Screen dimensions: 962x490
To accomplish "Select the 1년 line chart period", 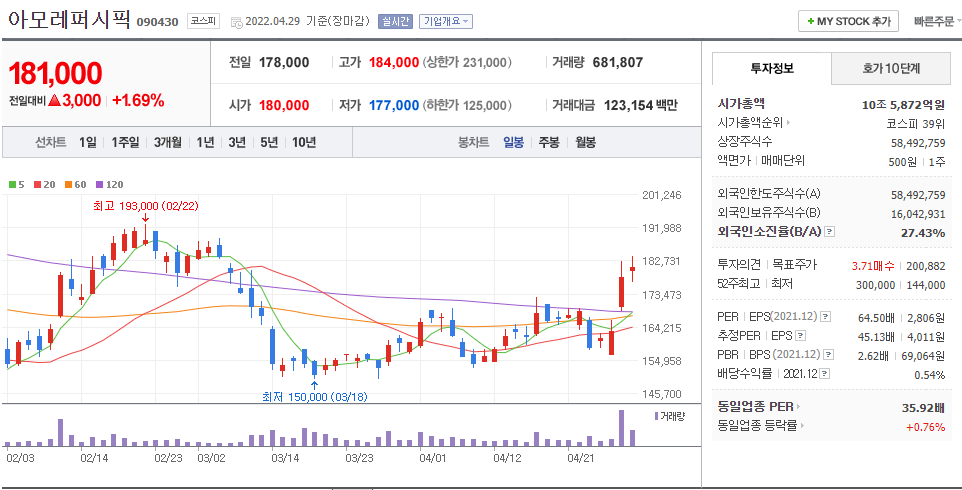I will point(206,143).
